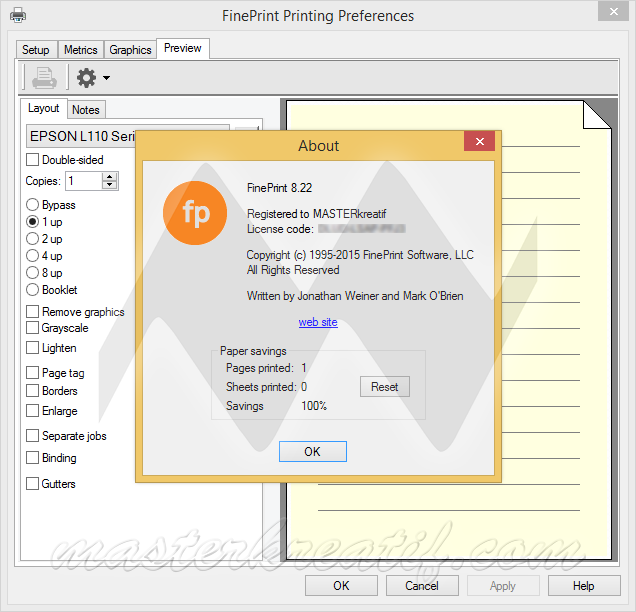The height and width of the screenshot is (612, 636).
Task: Increase copies with the up spinner arrow
Action: point(110,176)
